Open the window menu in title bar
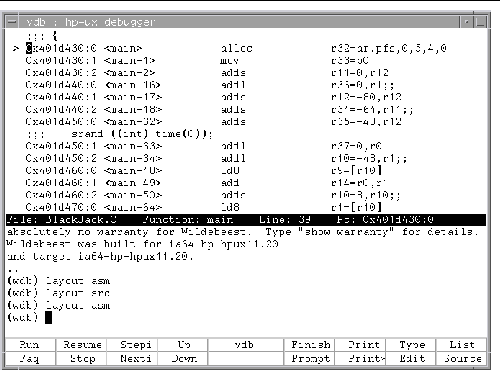This screenshot has height=382, width=500. pyautogui.click(x=12, y=22)
